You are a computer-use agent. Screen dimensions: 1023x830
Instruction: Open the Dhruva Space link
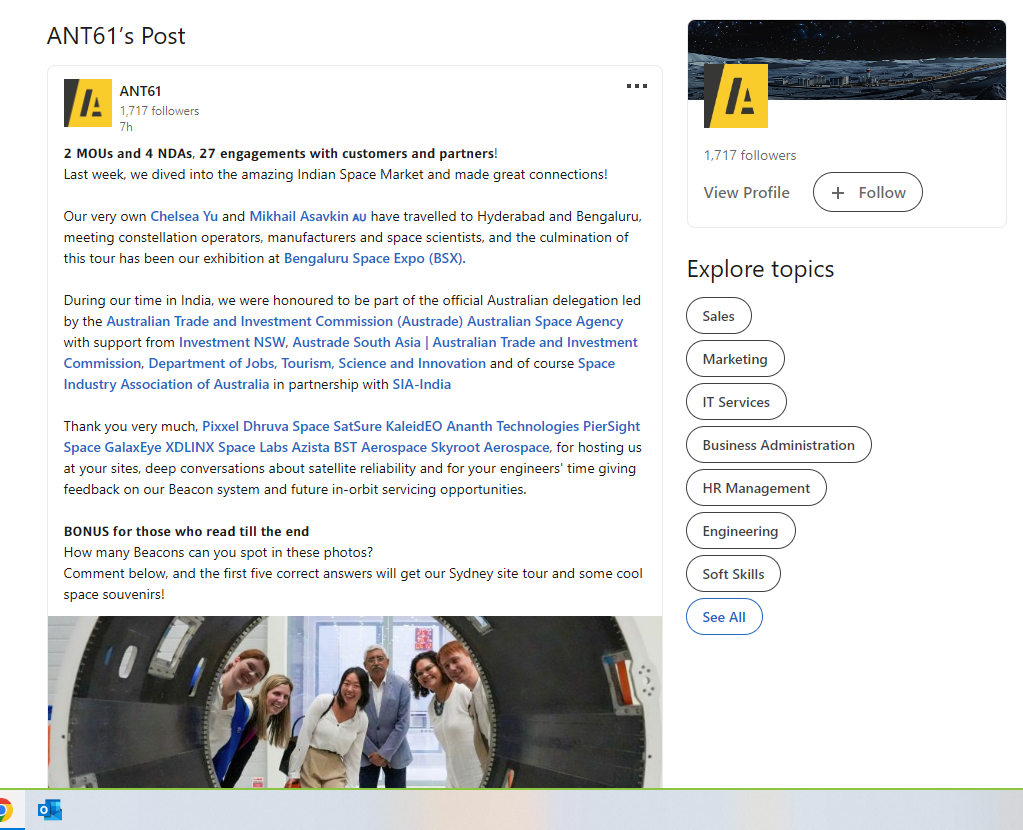point(286,427)
